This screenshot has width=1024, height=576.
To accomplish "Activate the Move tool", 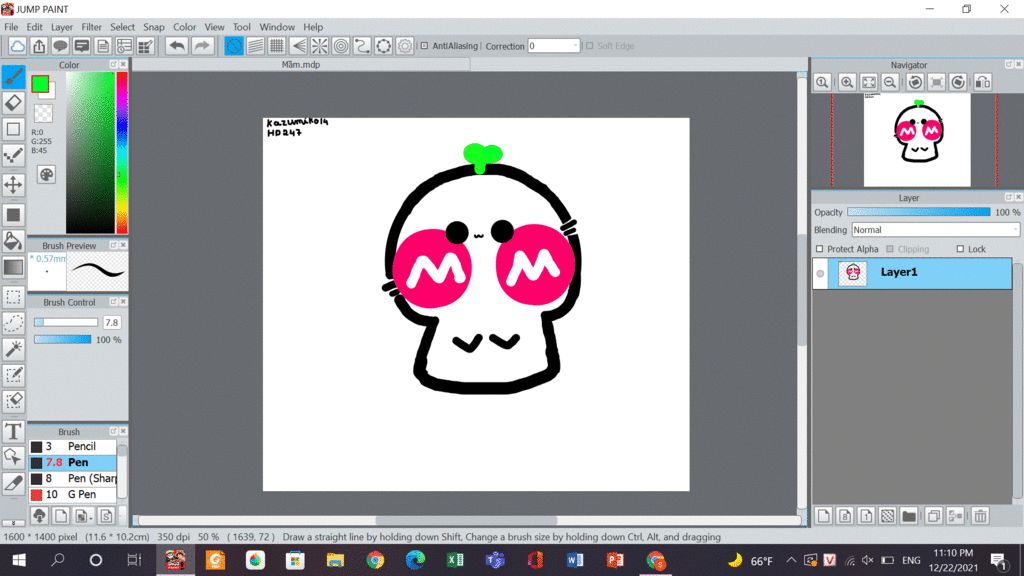I will tap(14, 185).
